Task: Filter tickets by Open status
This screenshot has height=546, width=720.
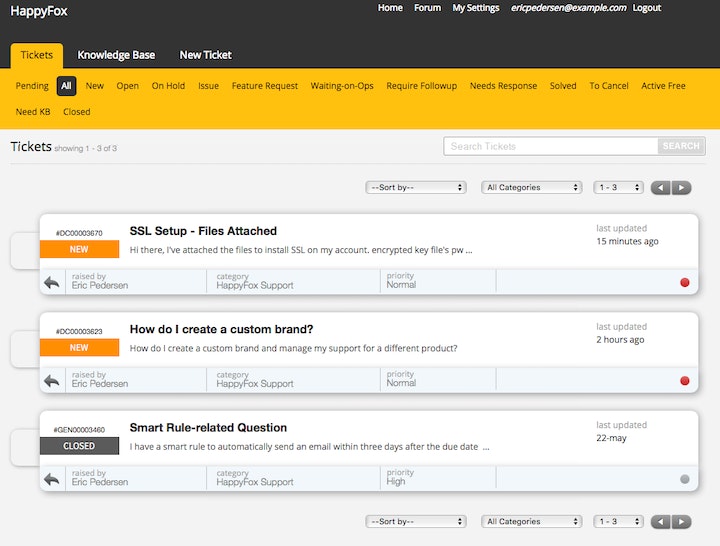Action: tap(128, 86)
